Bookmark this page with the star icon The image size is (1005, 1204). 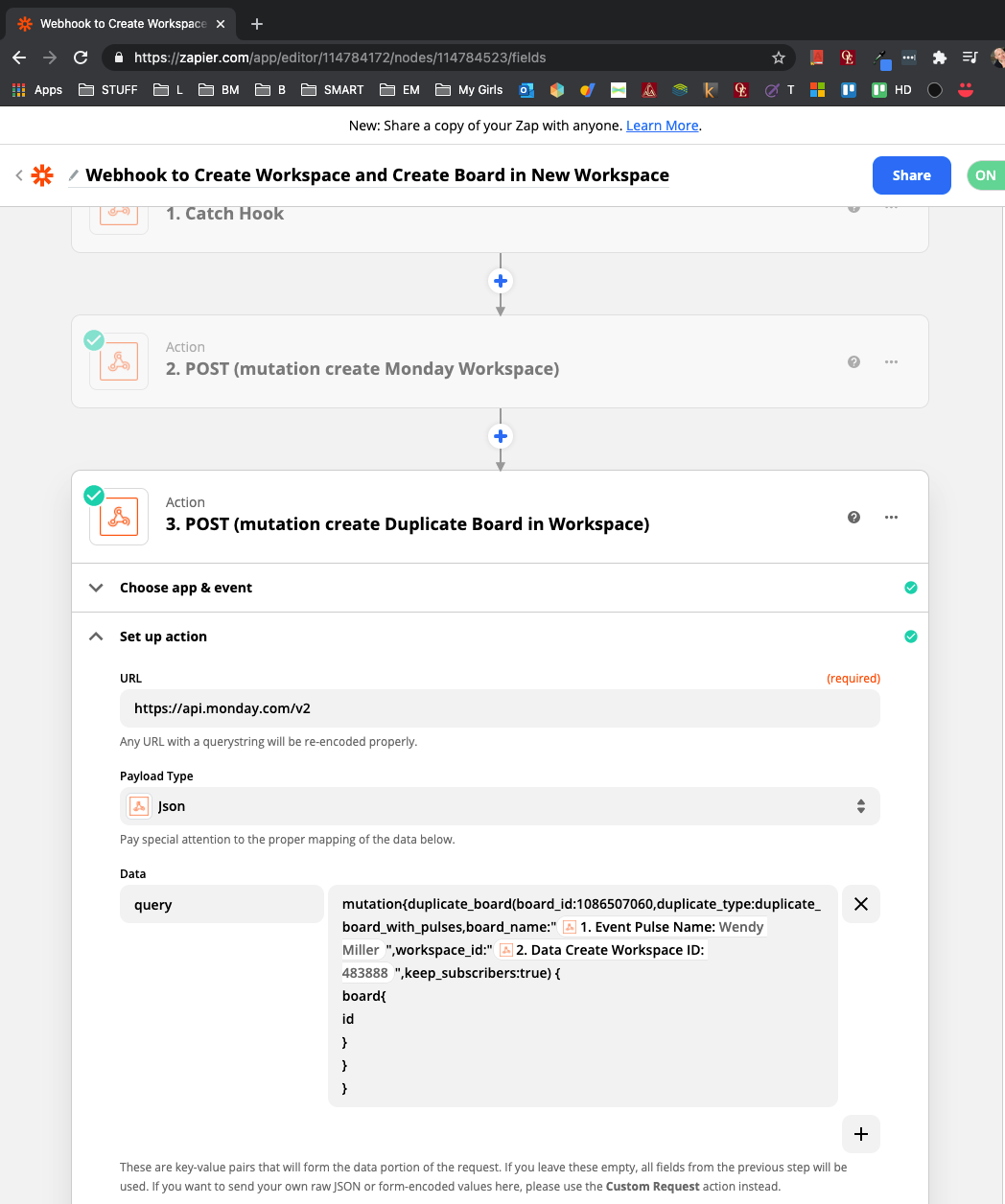point(779,58)
